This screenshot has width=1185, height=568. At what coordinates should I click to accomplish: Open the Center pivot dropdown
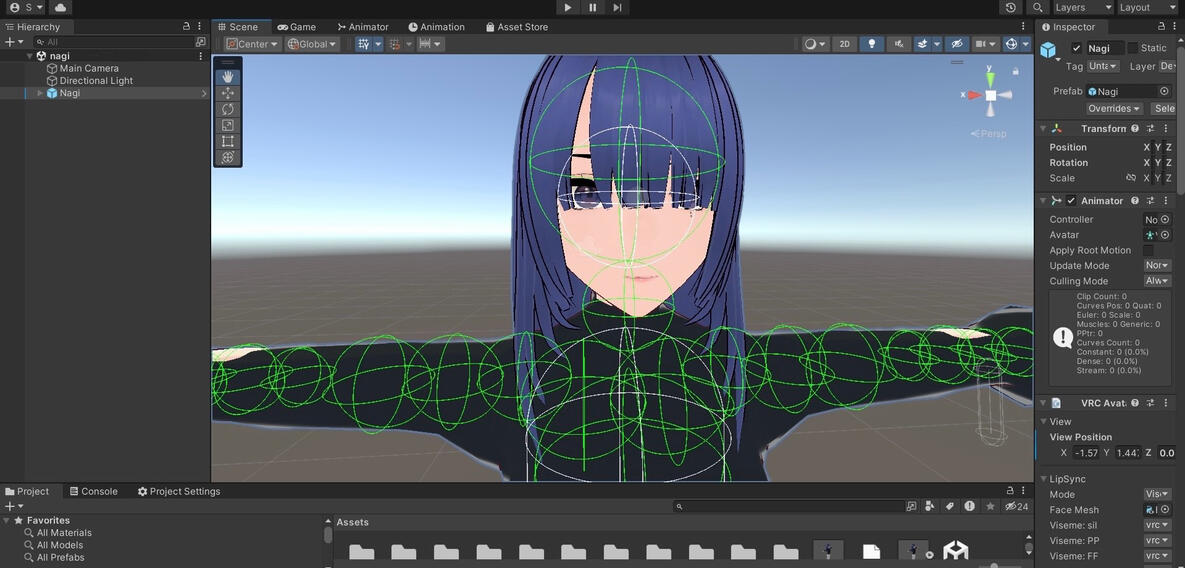point(252,44)
